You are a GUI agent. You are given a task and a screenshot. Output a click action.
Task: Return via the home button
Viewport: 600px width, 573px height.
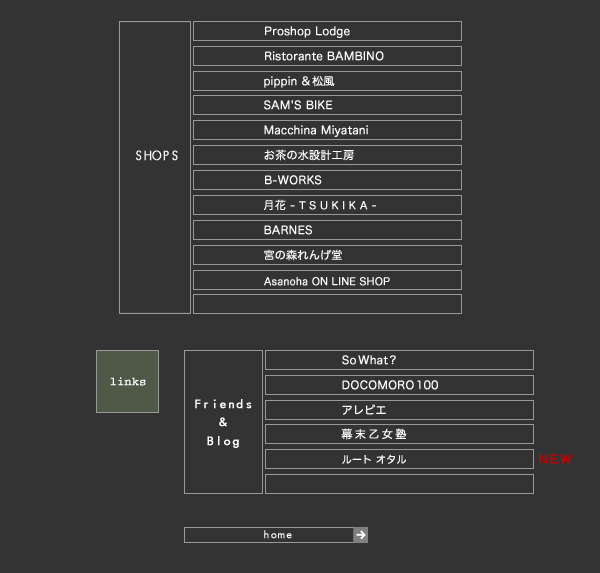(x=277, y=535)
